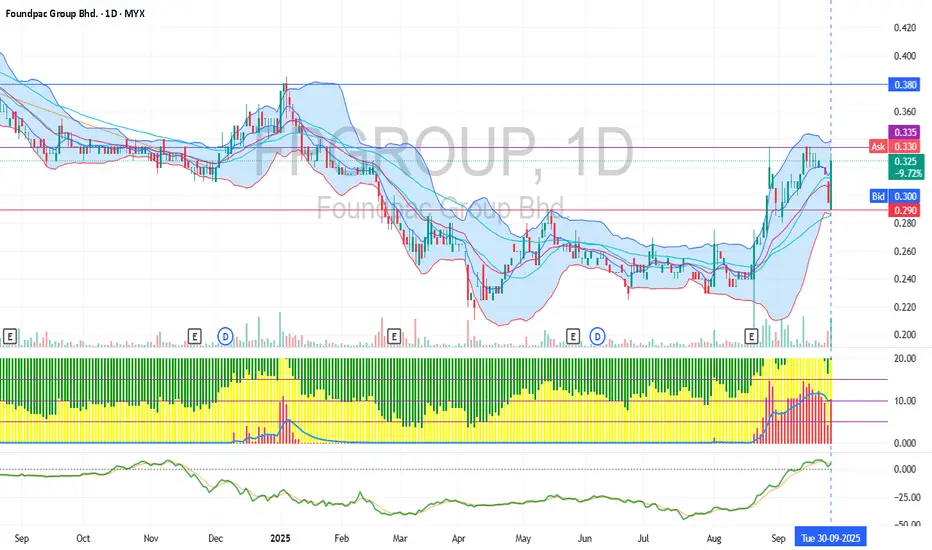Select the purple 0.335 price level label
The image size is (932, 550).
click(x=904, y=132)
